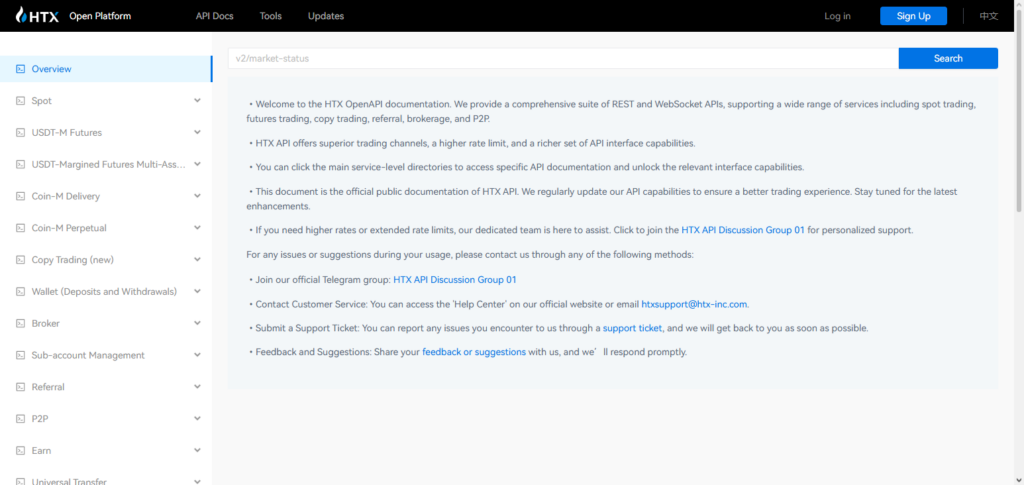Viewport: 1024px width, 485px height.
Task: Focus the v2/market-status search field
Action: pos(563,58)
